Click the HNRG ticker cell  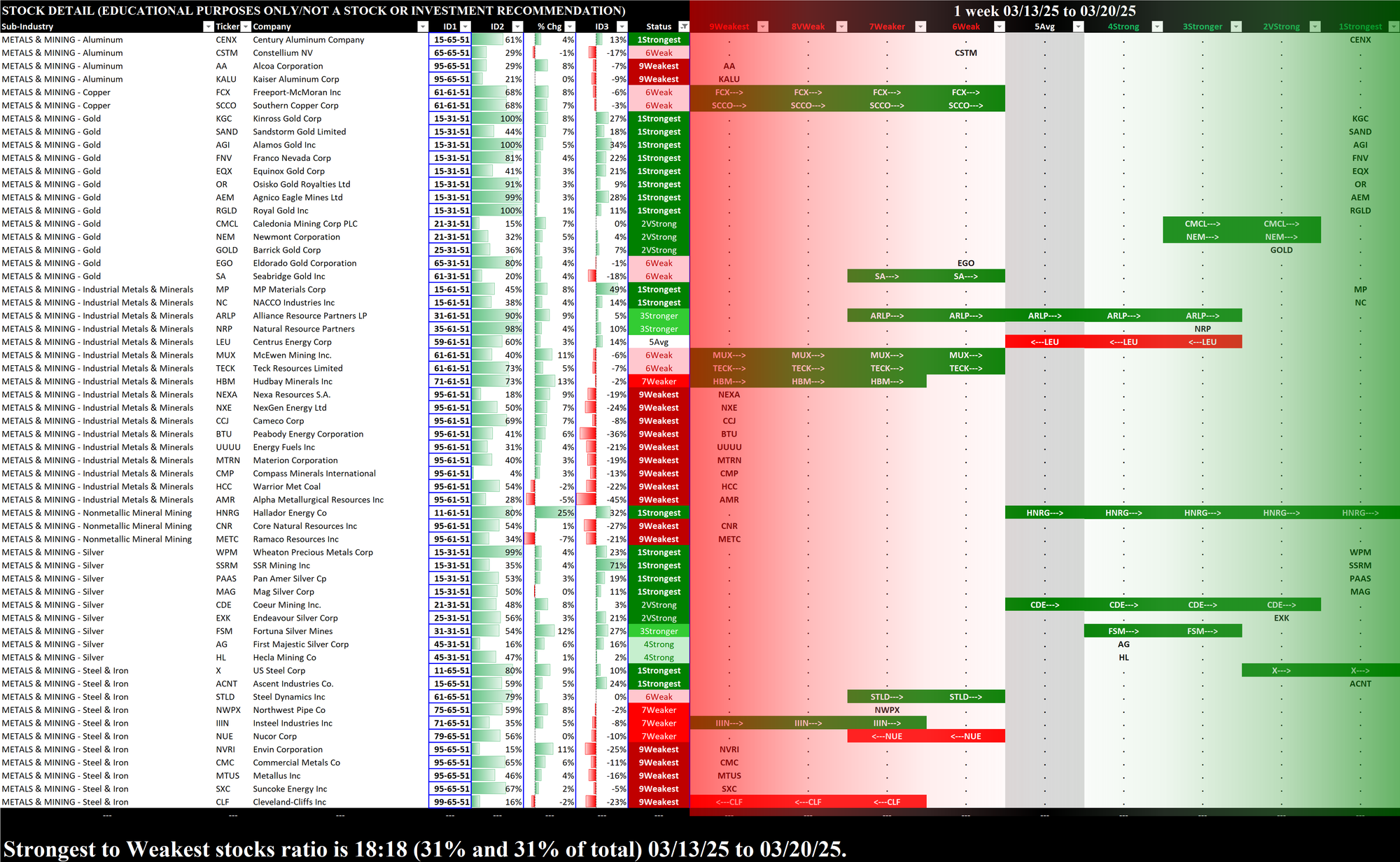click(227, 513)
